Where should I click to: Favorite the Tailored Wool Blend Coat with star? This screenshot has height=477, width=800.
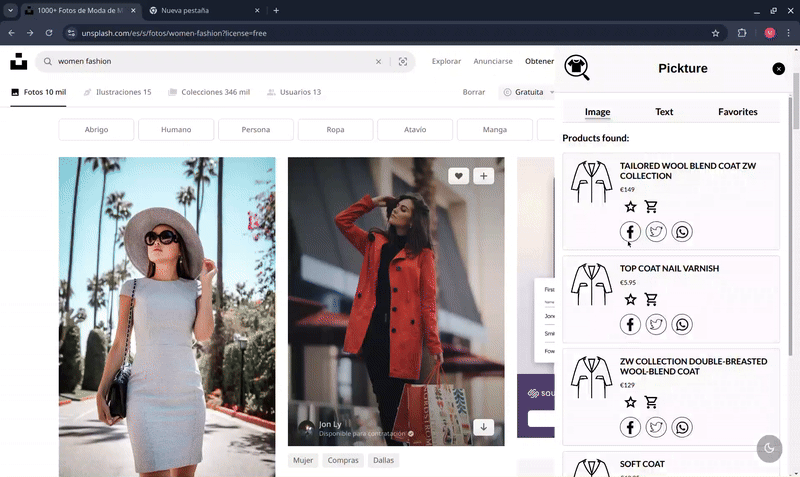click(x=631, y=207)
